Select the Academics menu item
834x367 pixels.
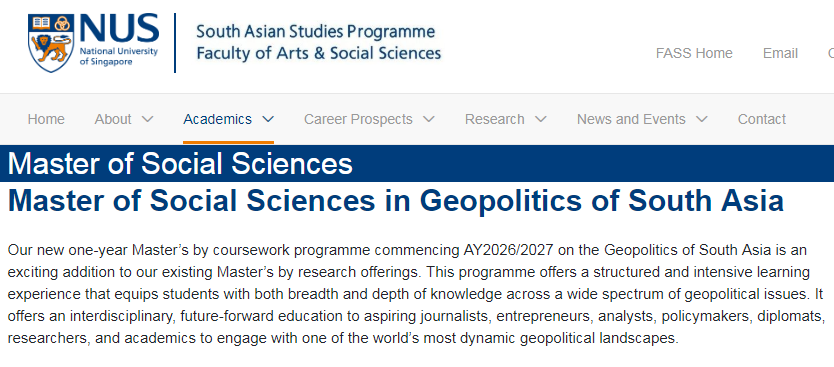click(x=218, y=119)
